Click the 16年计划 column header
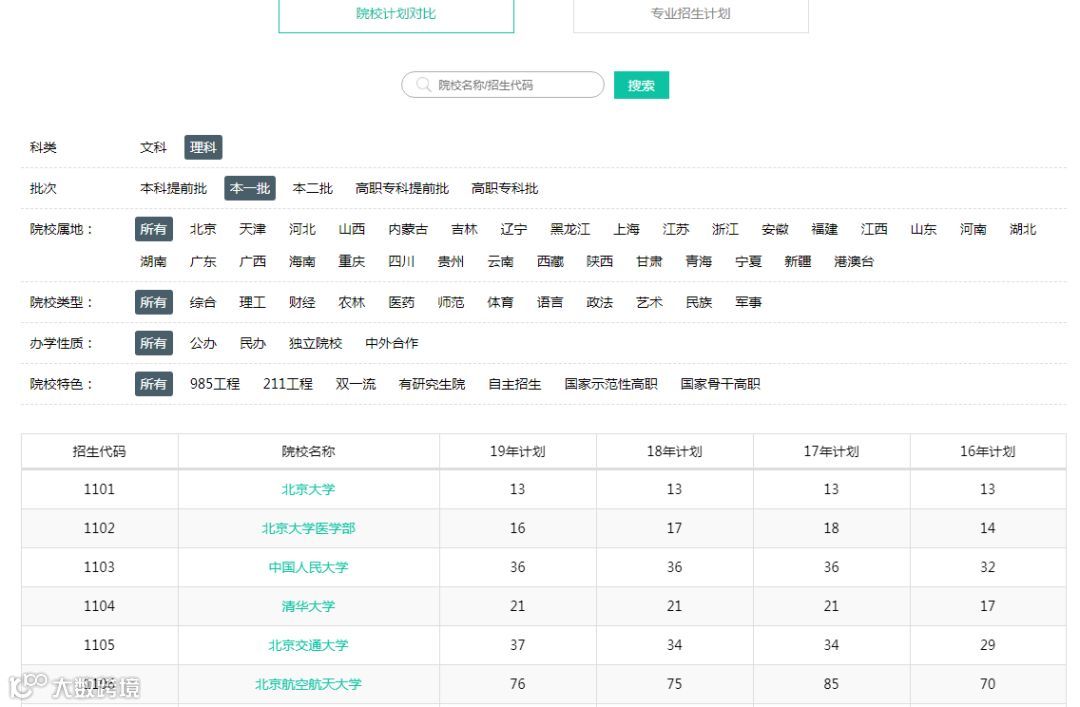1080x707 pixels. (x=988, y=451)
